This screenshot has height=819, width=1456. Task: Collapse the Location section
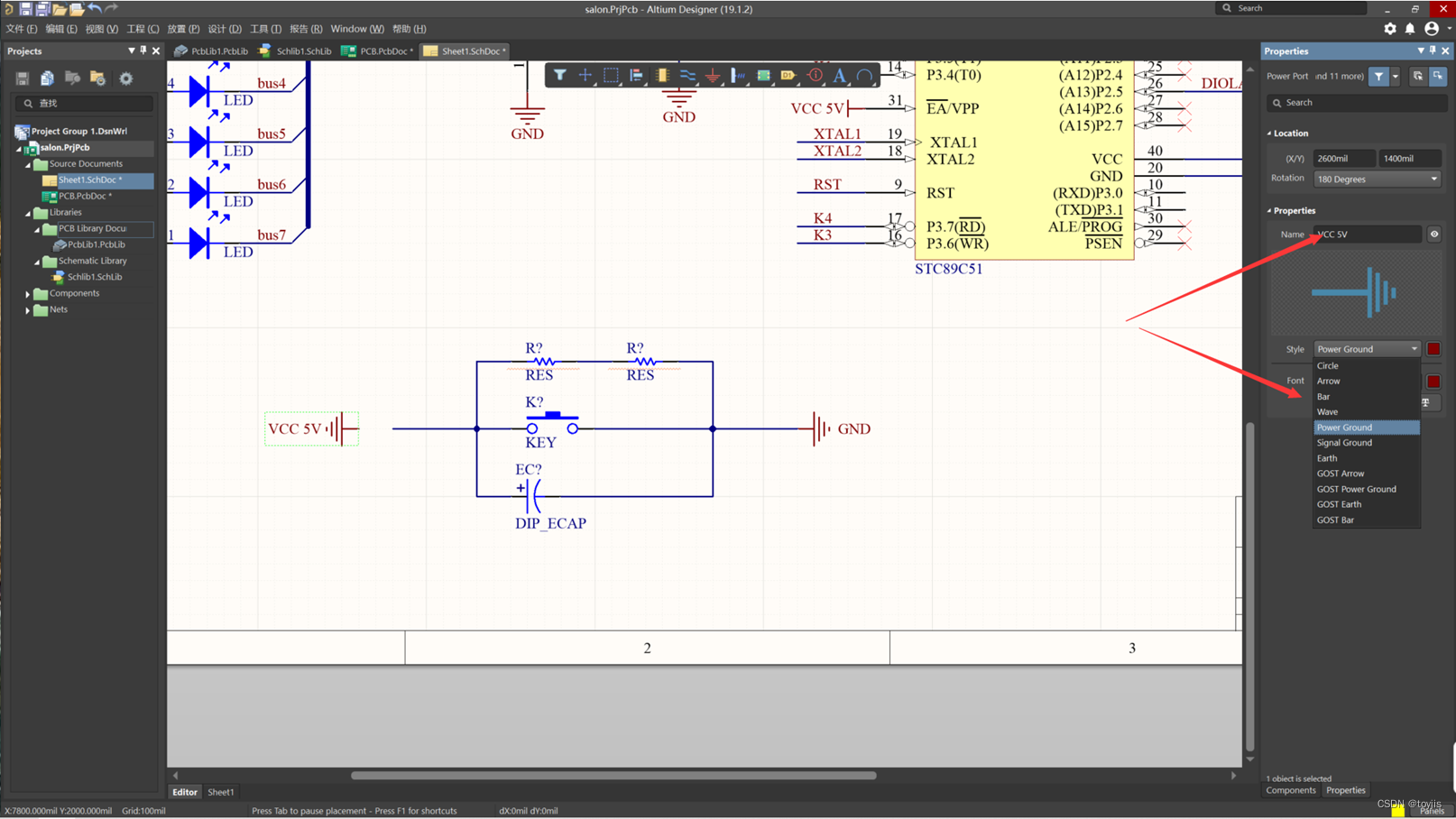[x=1269, y=133]
